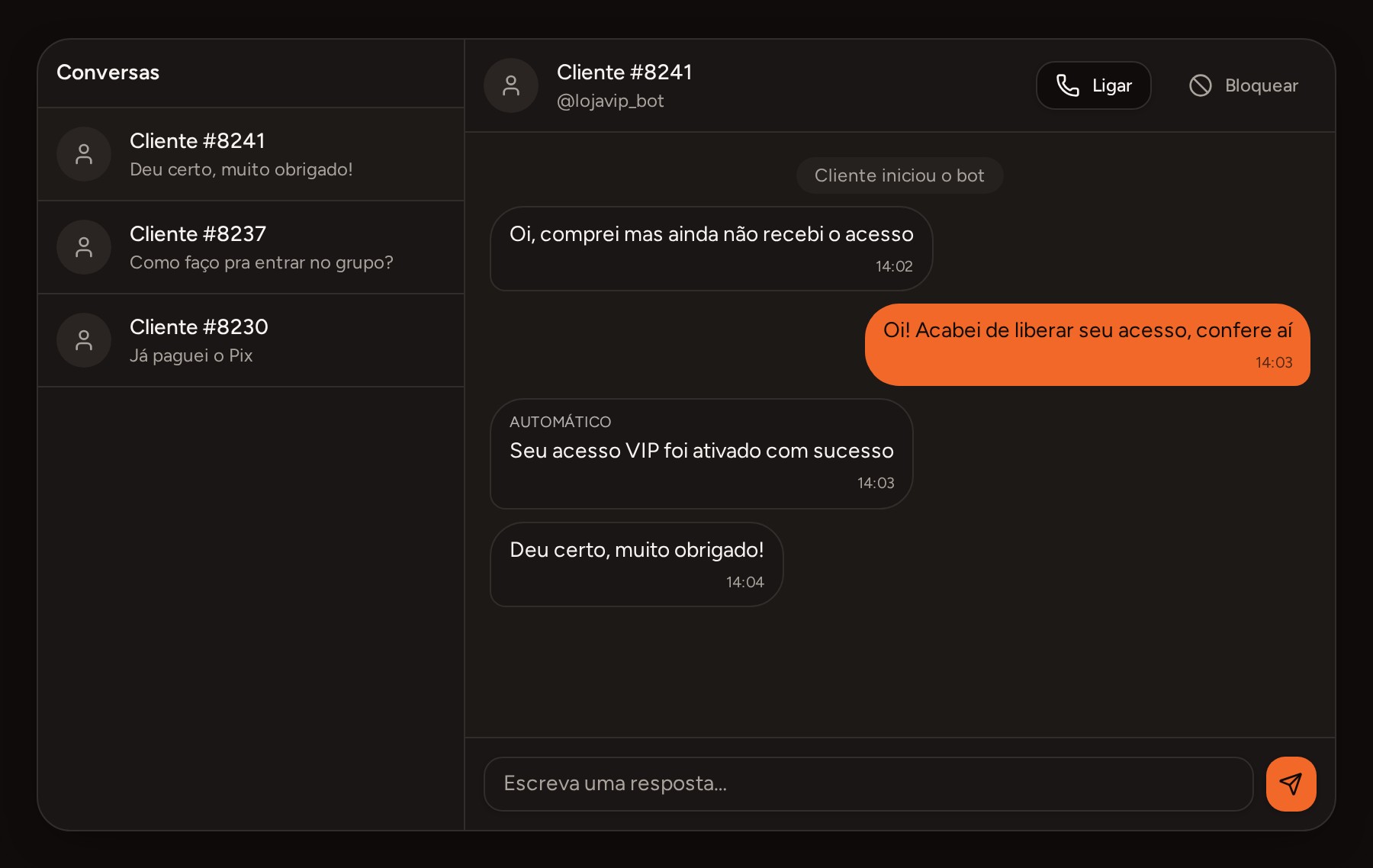The image size is (1373, 868).
Task: Click the Ligar button label
Action: coord(1112,85)
